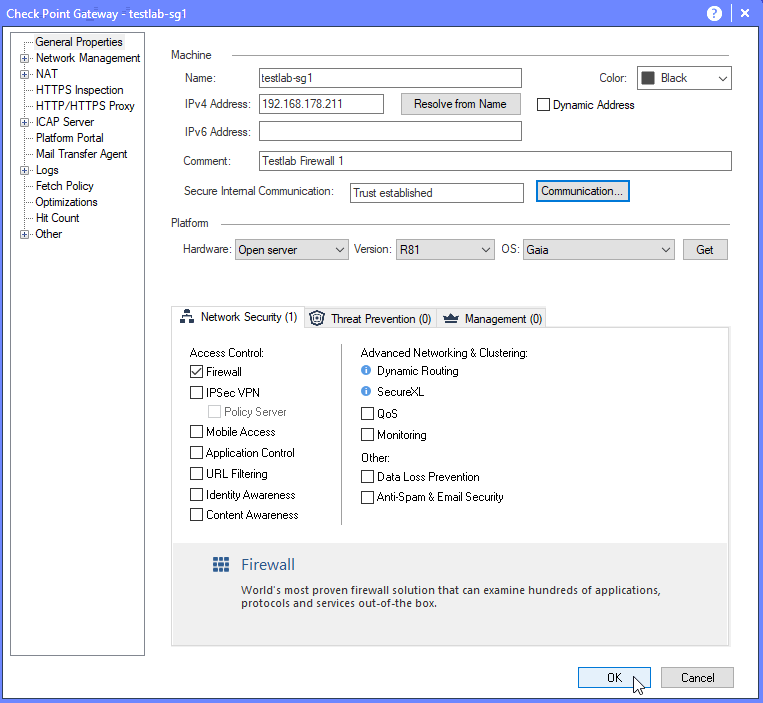Select Mail Transfer Agent in the tree
763x703 pixels.
pos(81,154)
